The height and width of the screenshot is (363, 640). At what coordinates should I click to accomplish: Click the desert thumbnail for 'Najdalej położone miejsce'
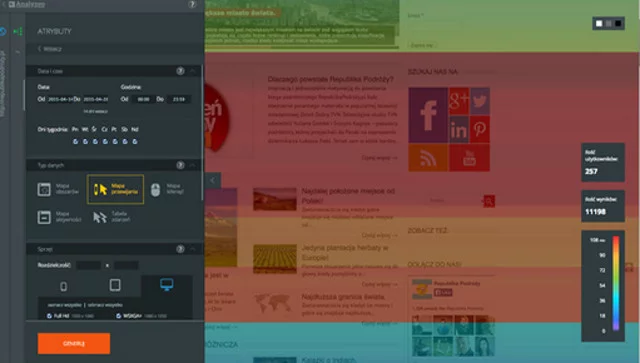(275, 199)
